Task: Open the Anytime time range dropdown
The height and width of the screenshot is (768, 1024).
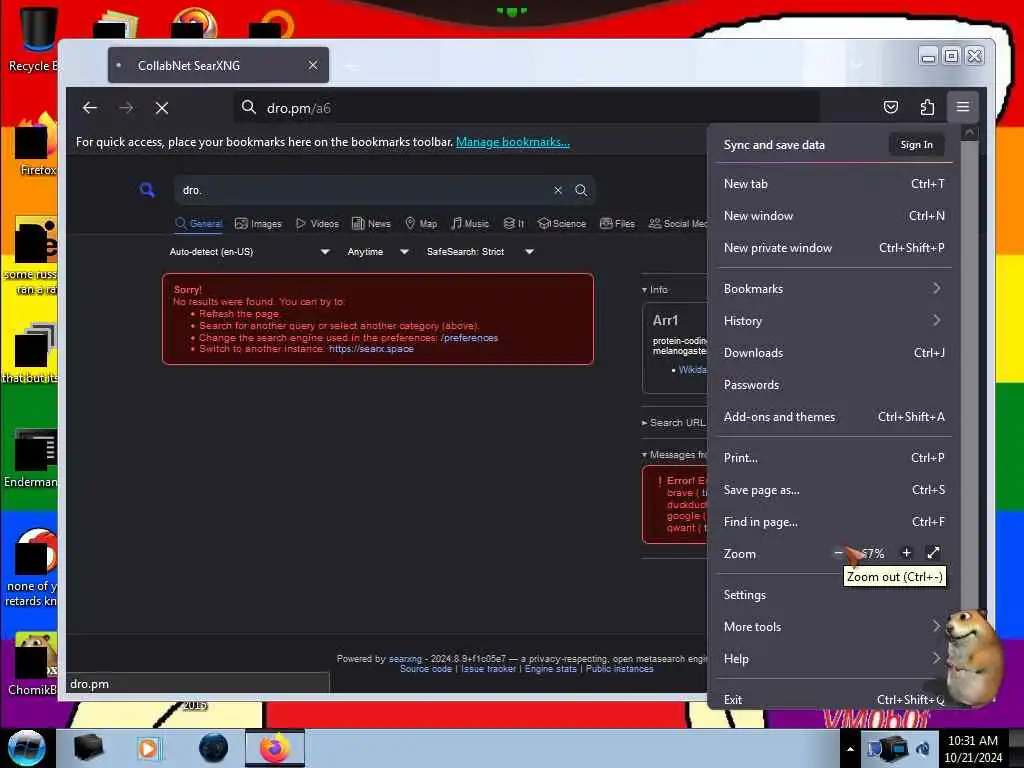Action: point(378,251)
